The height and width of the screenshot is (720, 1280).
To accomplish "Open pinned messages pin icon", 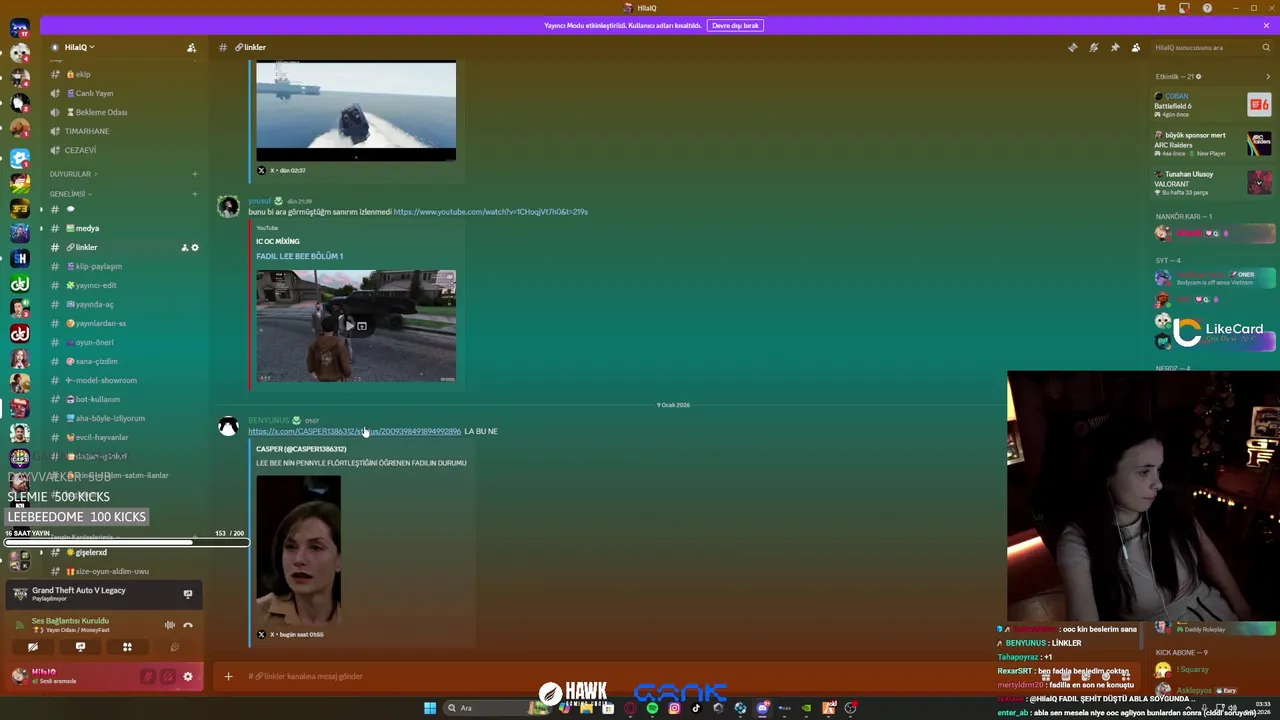I will (1115, 47).
